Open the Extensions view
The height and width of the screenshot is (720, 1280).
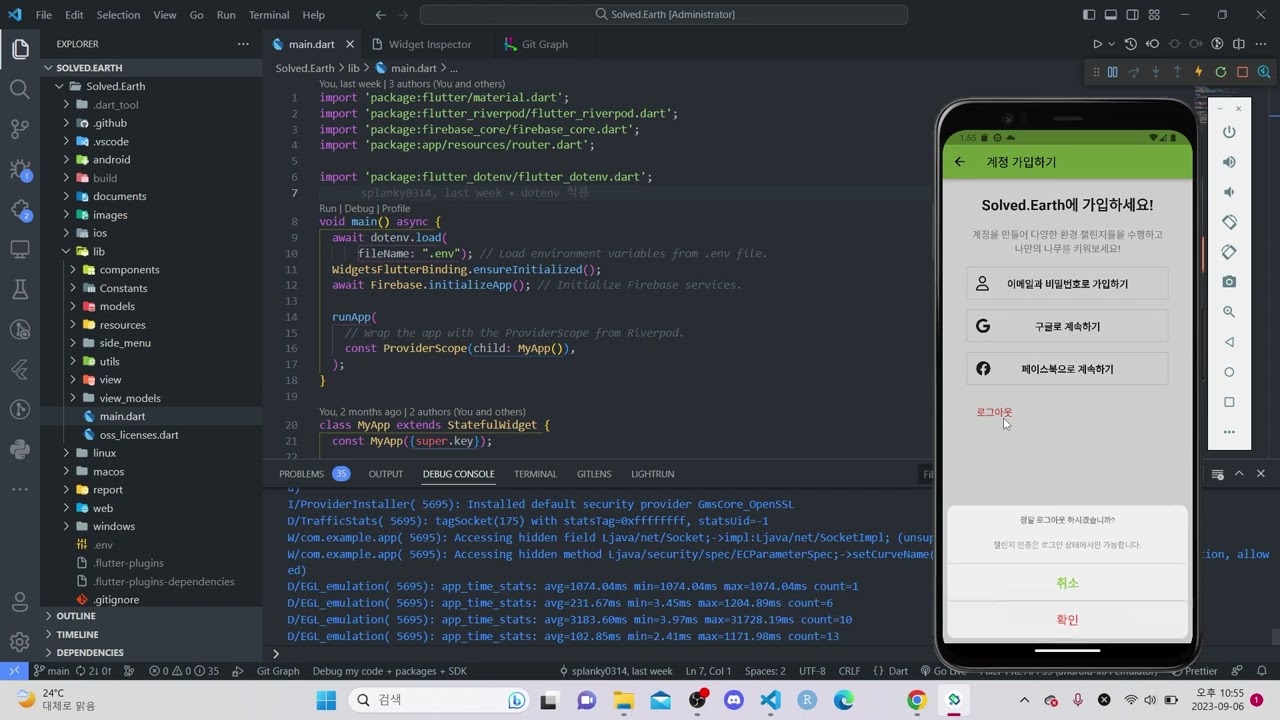coord(20,209)
